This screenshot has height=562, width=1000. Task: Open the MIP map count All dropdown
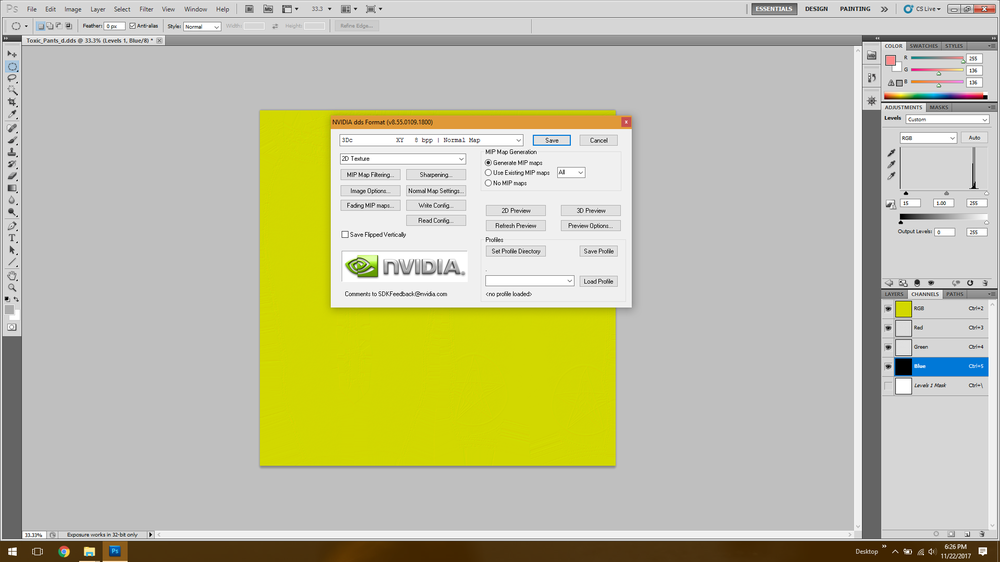[571, 172]
